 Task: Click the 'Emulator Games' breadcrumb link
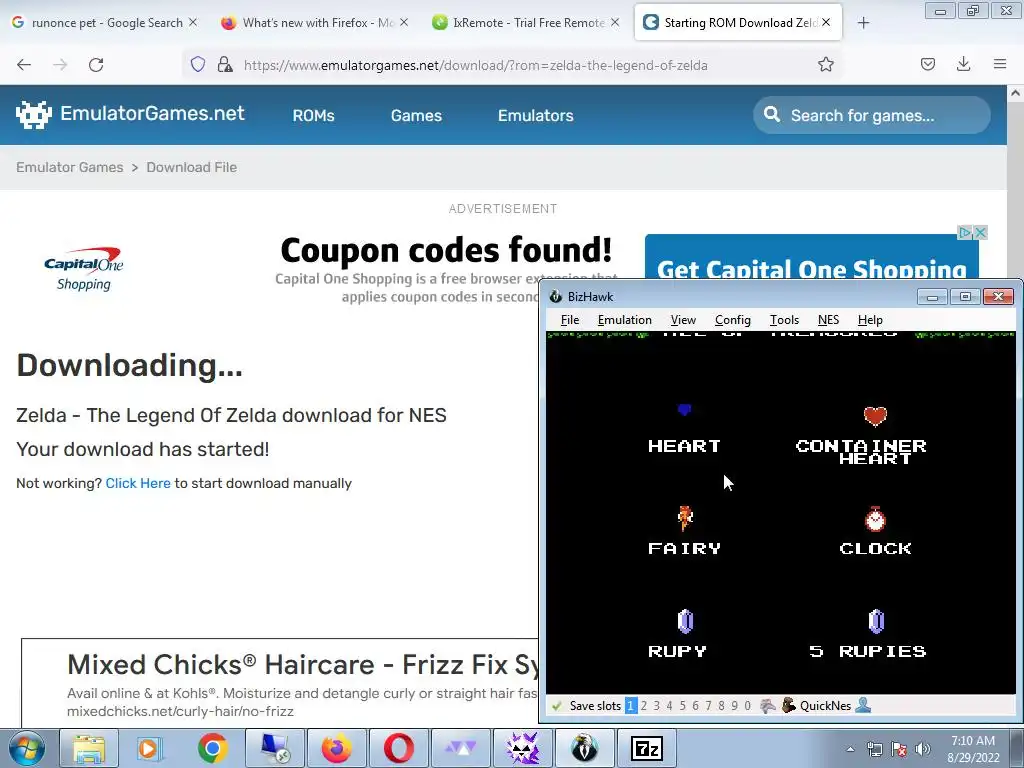[x=70, y=167]
